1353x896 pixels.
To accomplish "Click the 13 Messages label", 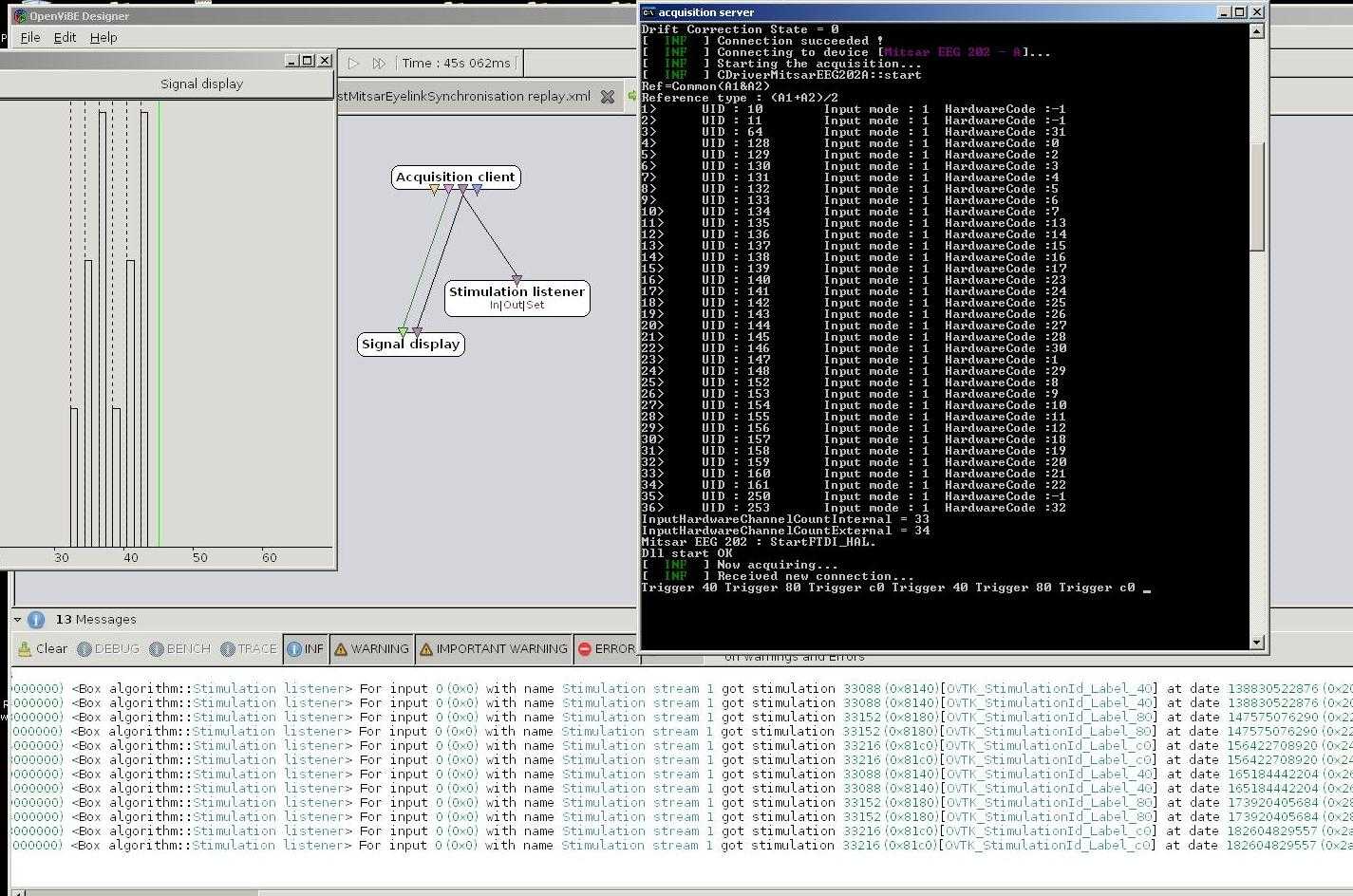I will (96, 619).
